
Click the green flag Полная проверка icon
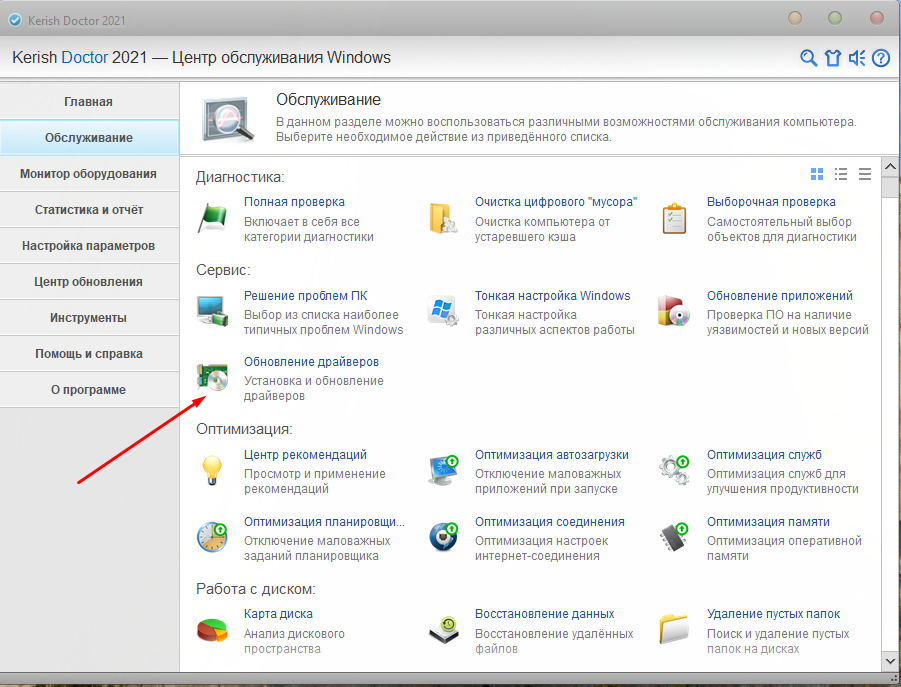pyautogui.click(x=213, y=218)
